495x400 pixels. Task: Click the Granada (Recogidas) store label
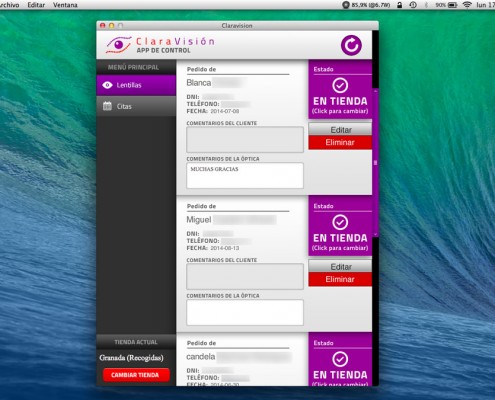click(131, 358)
